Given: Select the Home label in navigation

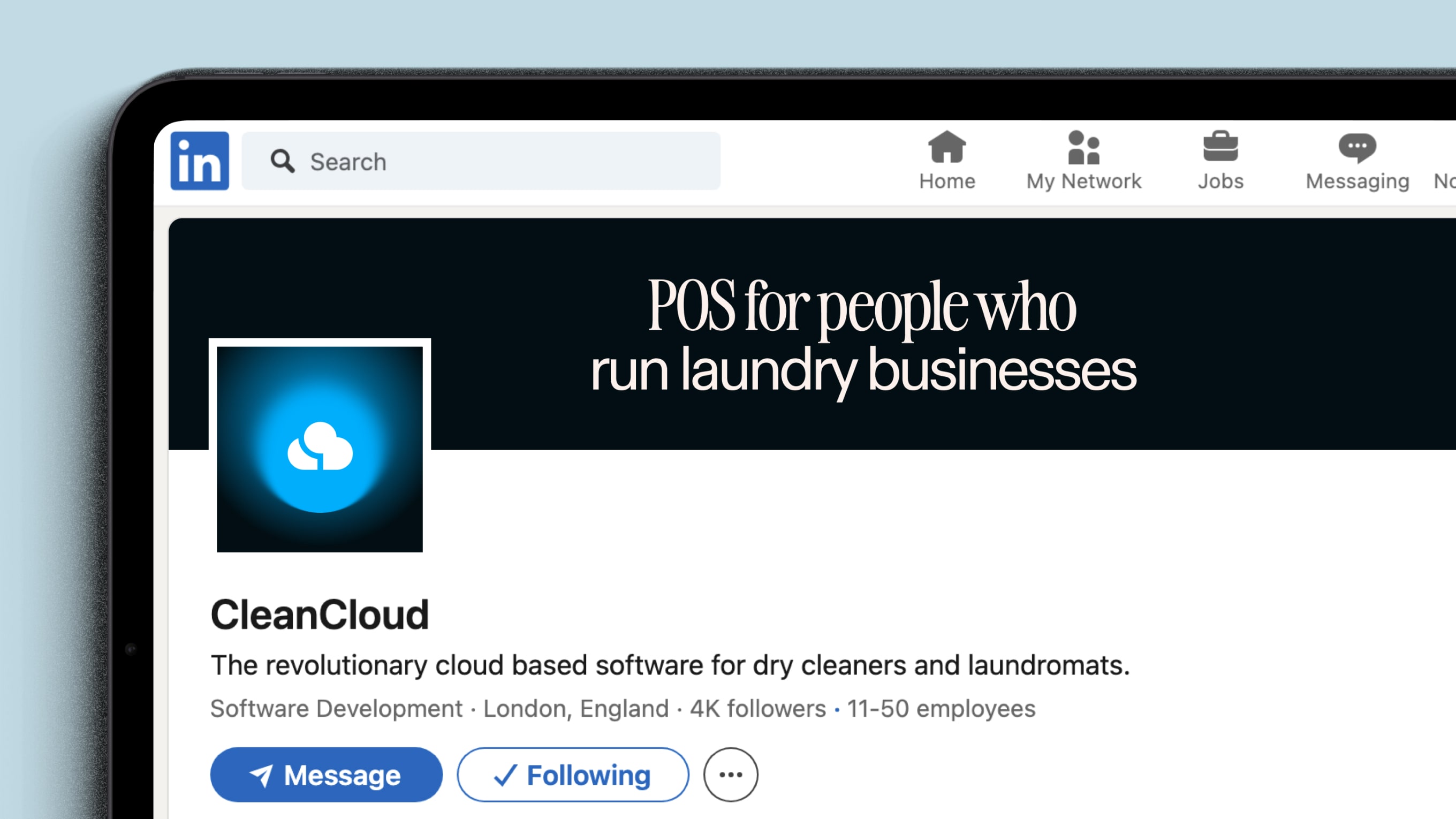Looking at the screenshot, I should [947, 181].
